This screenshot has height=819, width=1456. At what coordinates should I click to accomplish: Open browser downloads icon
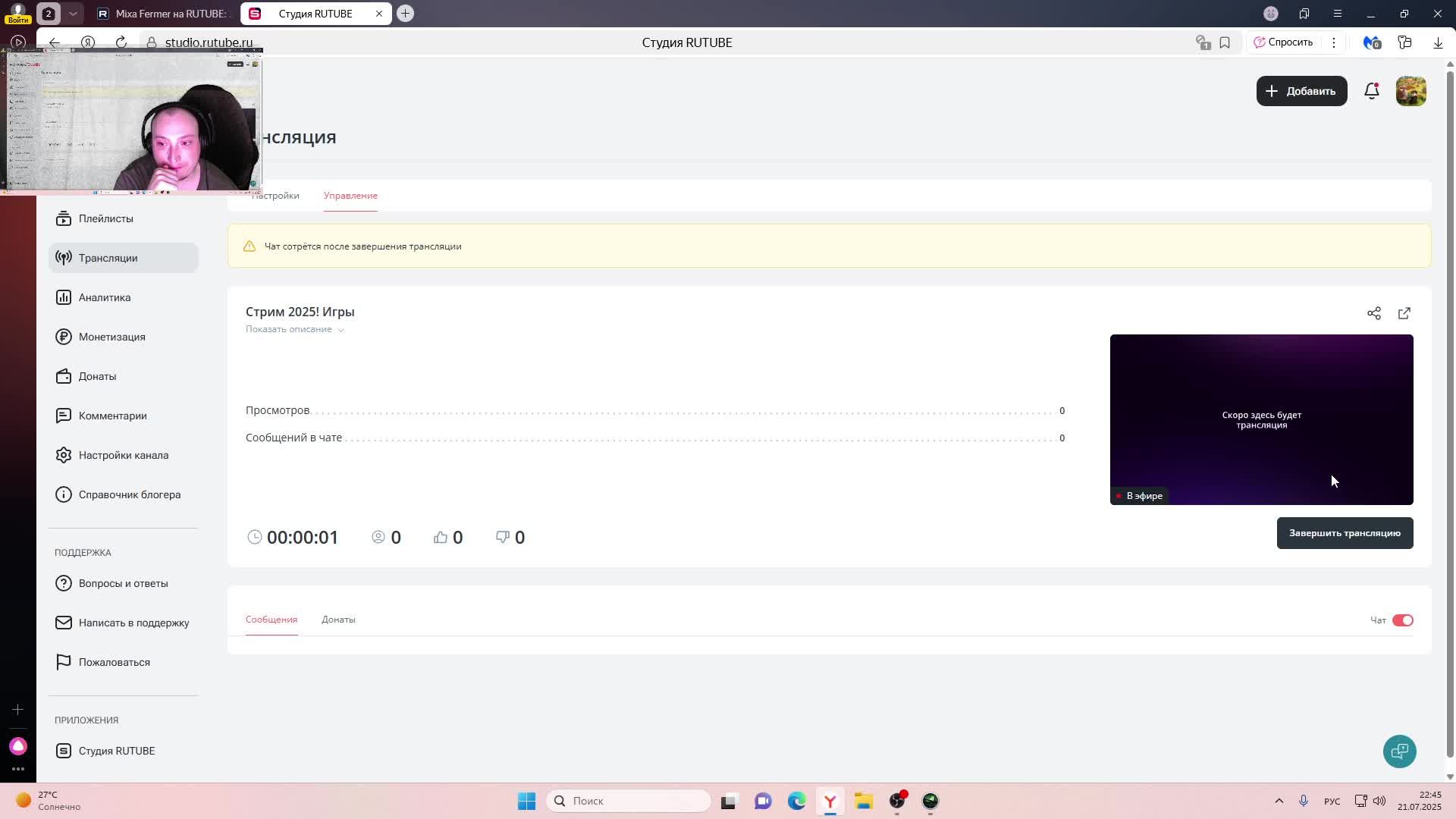pos(1438,42)
